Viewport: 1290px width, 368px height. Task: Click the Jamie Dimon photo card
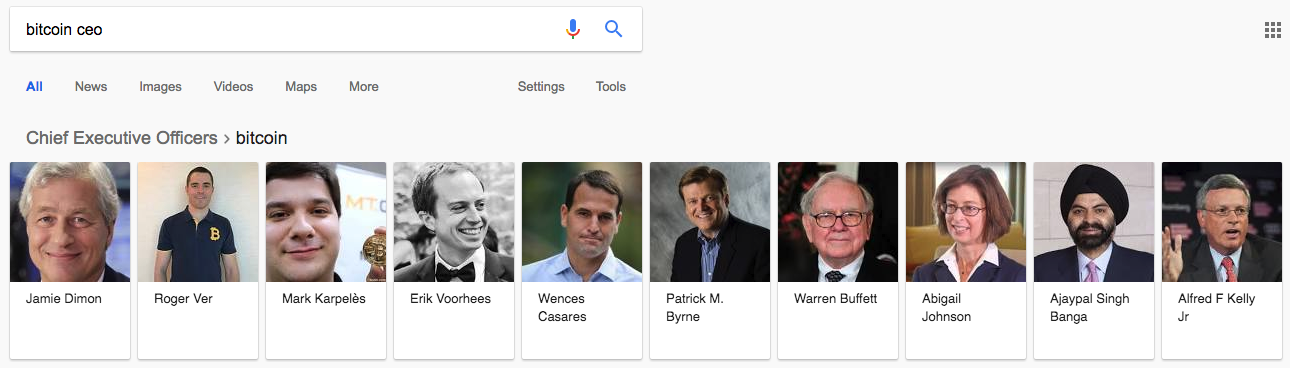(x=70, y=260)
